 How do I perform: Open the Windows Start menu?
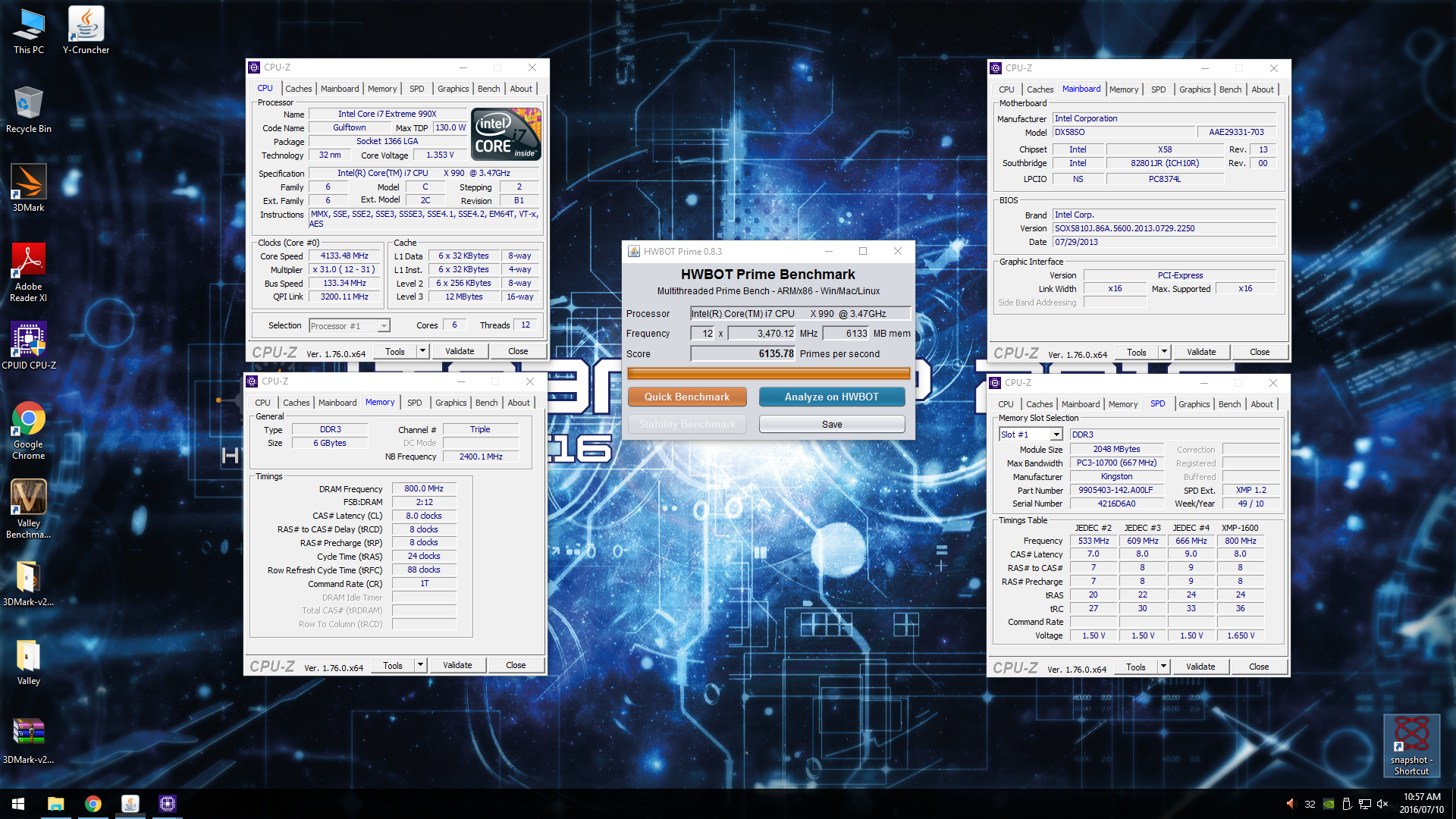(18, 804)
